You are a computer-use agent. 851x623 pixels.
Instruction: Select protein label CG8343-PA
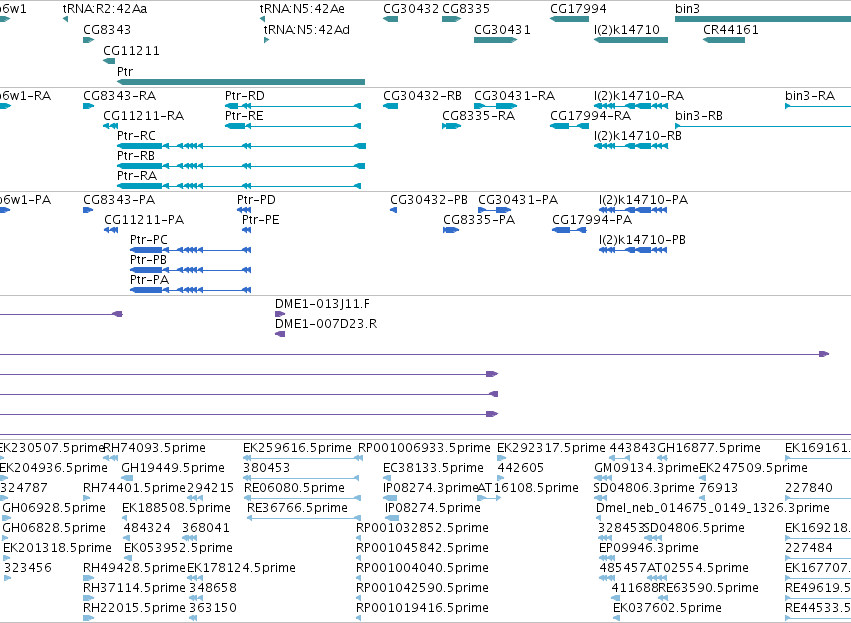pos(119,200)
